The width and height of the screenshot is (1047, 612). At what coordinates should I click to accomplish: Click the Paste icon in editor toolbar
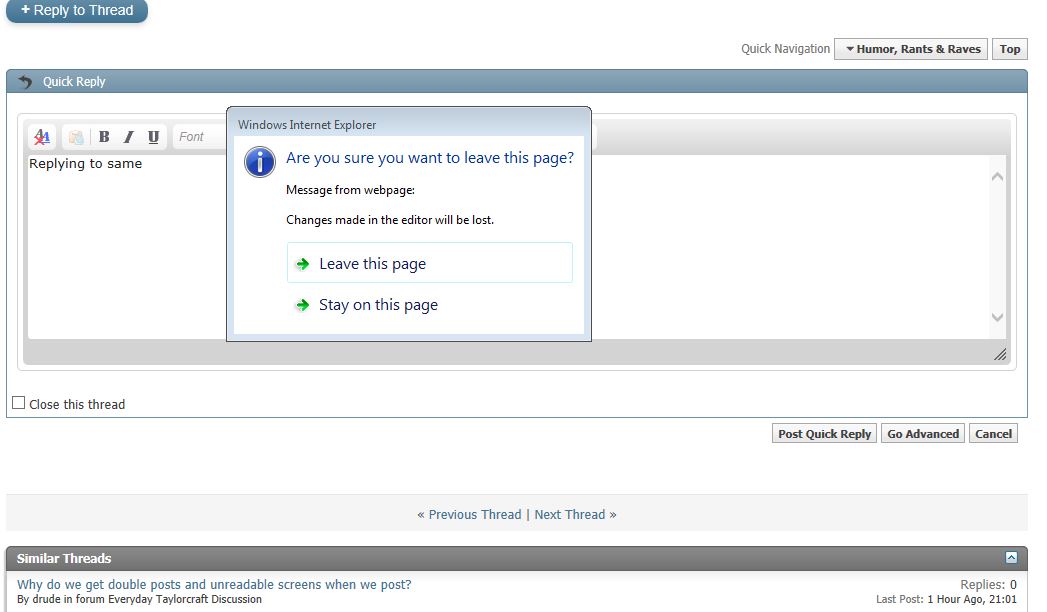pyautogui.click(x=76, y=137)
